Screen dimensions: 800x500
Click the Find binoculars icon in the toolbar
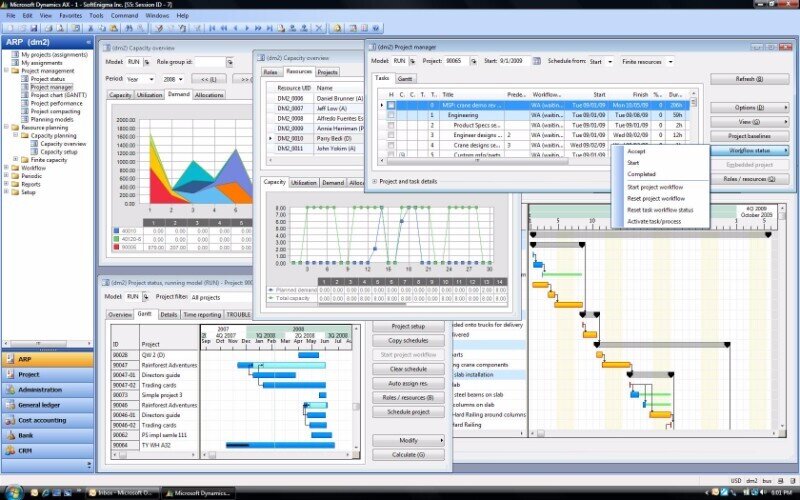pyautogui.click(x=129, y=28)
